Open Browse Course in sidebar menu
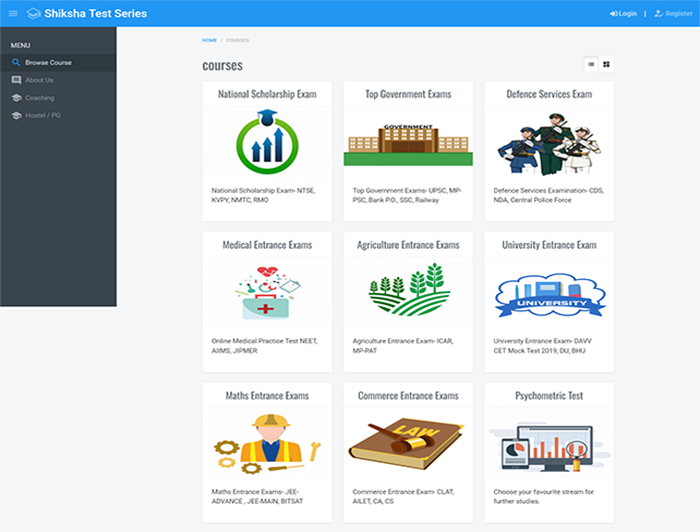 (48, 62)
